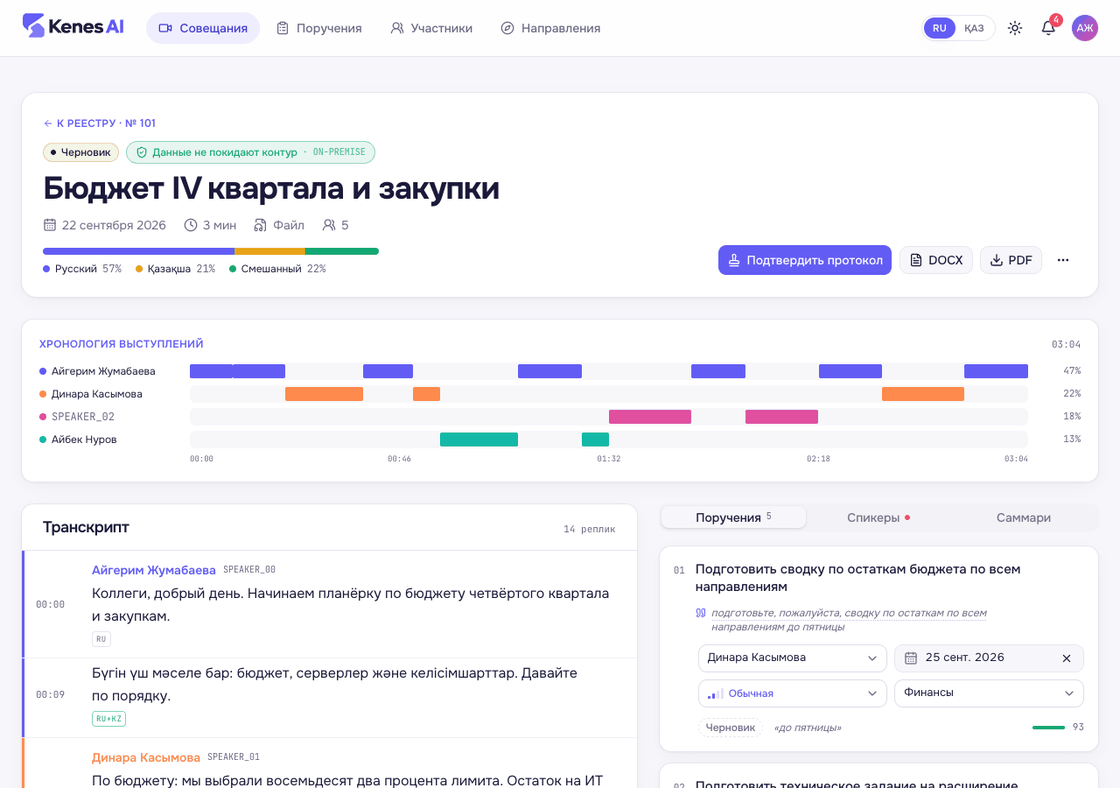Click the RU+KZ language tag in transcript
The width and height of the screenshot is (1120, 788).
click(x=109, y=719)
